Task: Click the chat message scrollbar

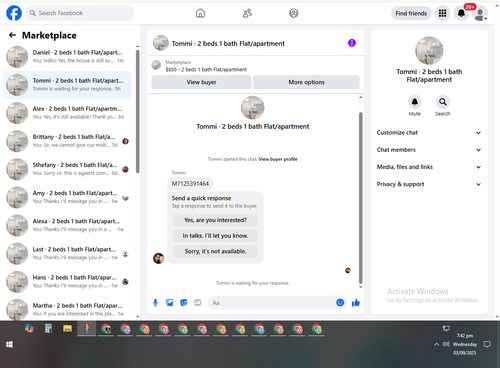Action: tap(360, 198)
